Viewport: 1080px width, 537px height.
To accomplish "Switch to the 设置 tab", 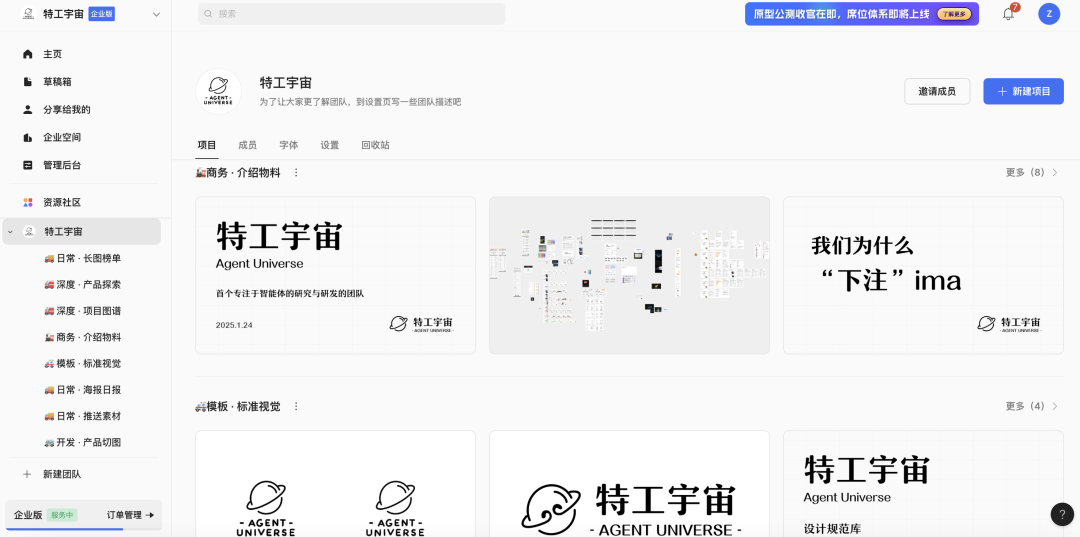I will pos(329,145).
